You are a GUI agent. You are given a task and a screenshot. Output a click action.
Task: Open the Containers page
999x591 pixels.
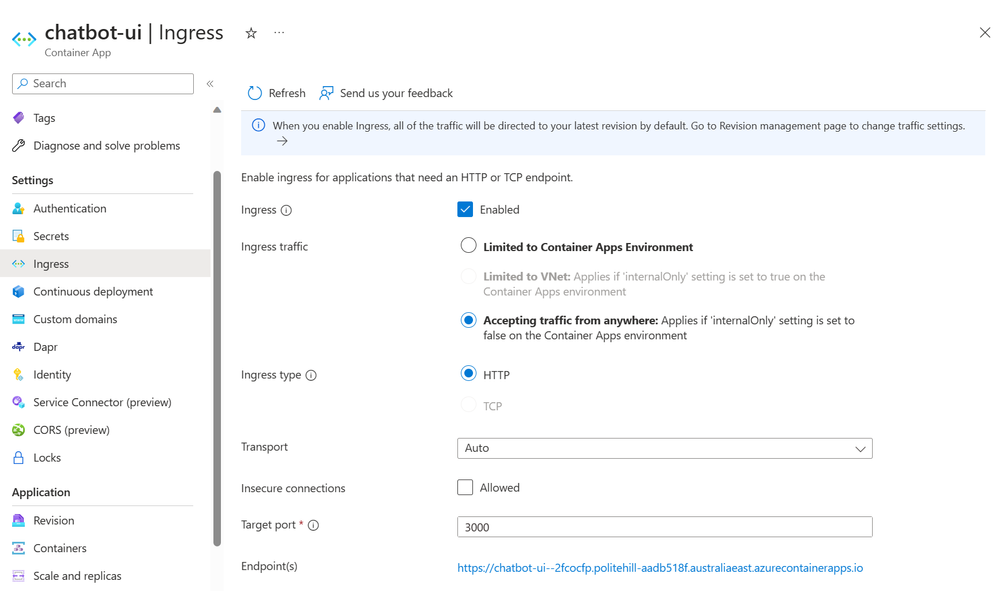pyautogui.click(x=60, y=548)
